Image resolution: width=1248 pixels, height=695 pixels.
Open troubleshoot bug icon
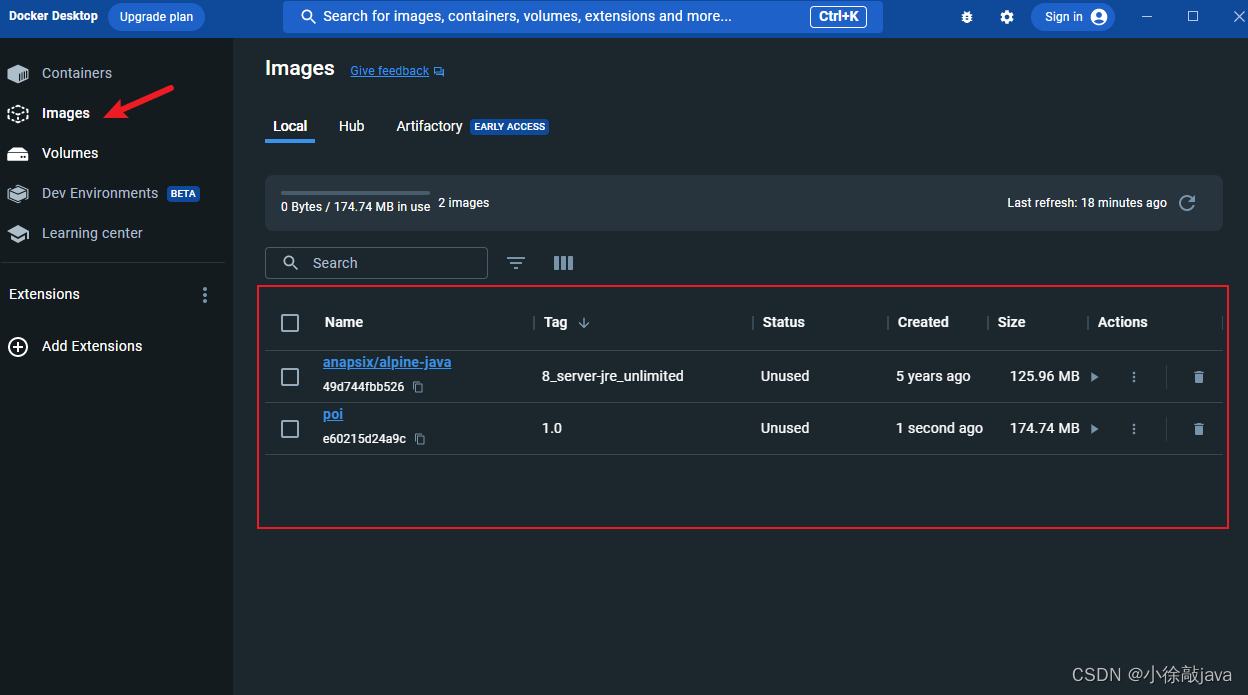pos(967,17)
